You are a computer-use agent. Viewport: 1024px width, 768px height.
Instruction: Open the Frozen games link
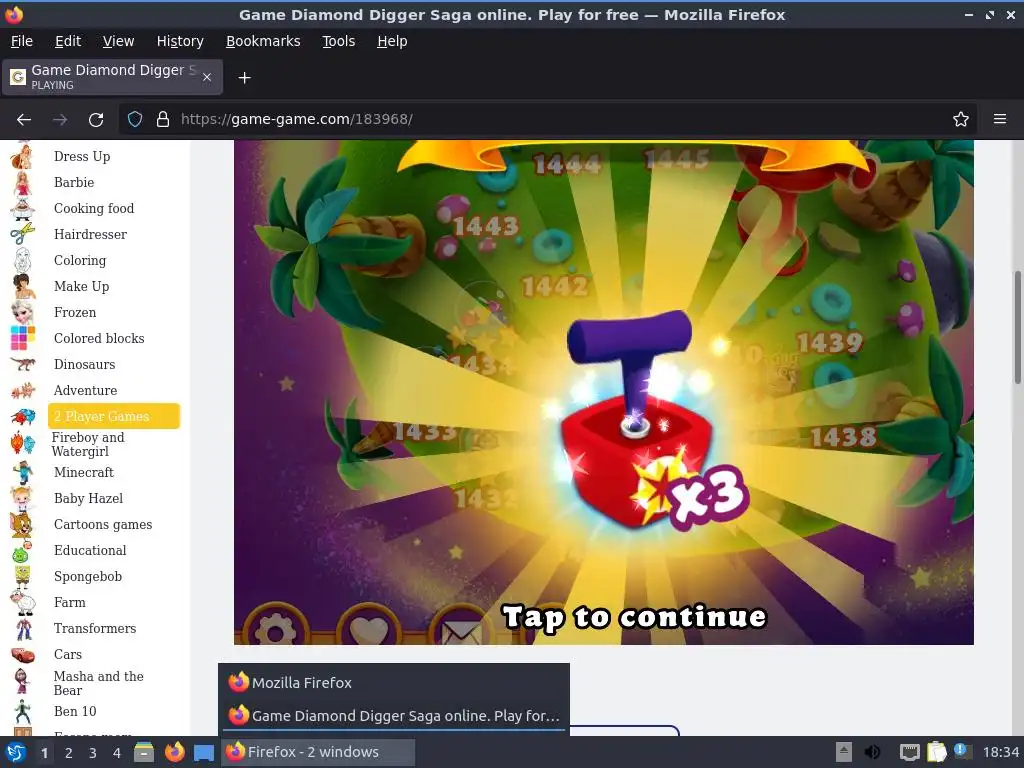pos(74,313)
